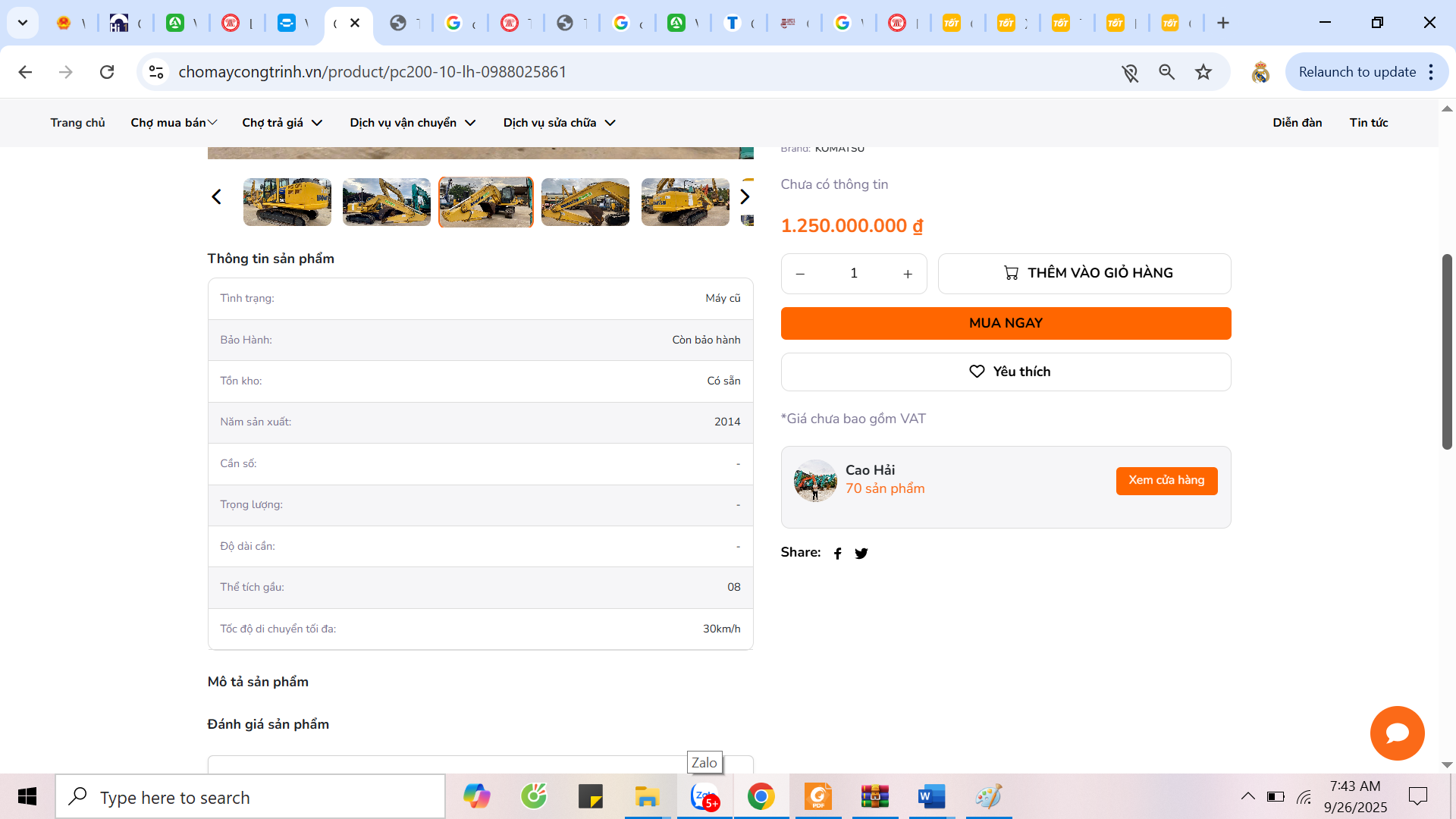This screenshot has width=1456, height=819.
Task: Decrease quantity with minus button
Action: (800, 274)
